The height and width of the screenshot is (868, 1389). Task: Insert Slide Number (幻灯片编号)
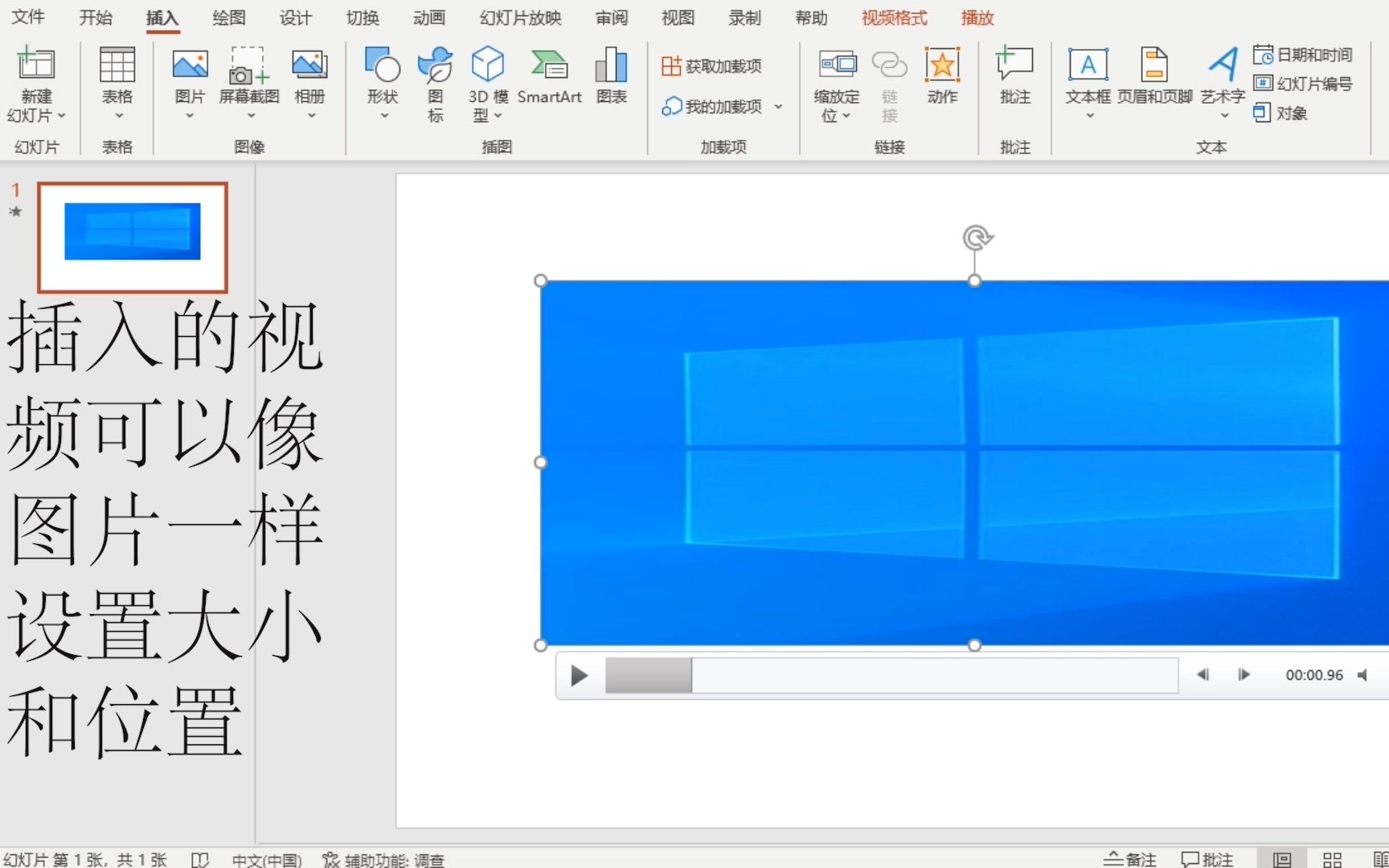click(1303, 84)
